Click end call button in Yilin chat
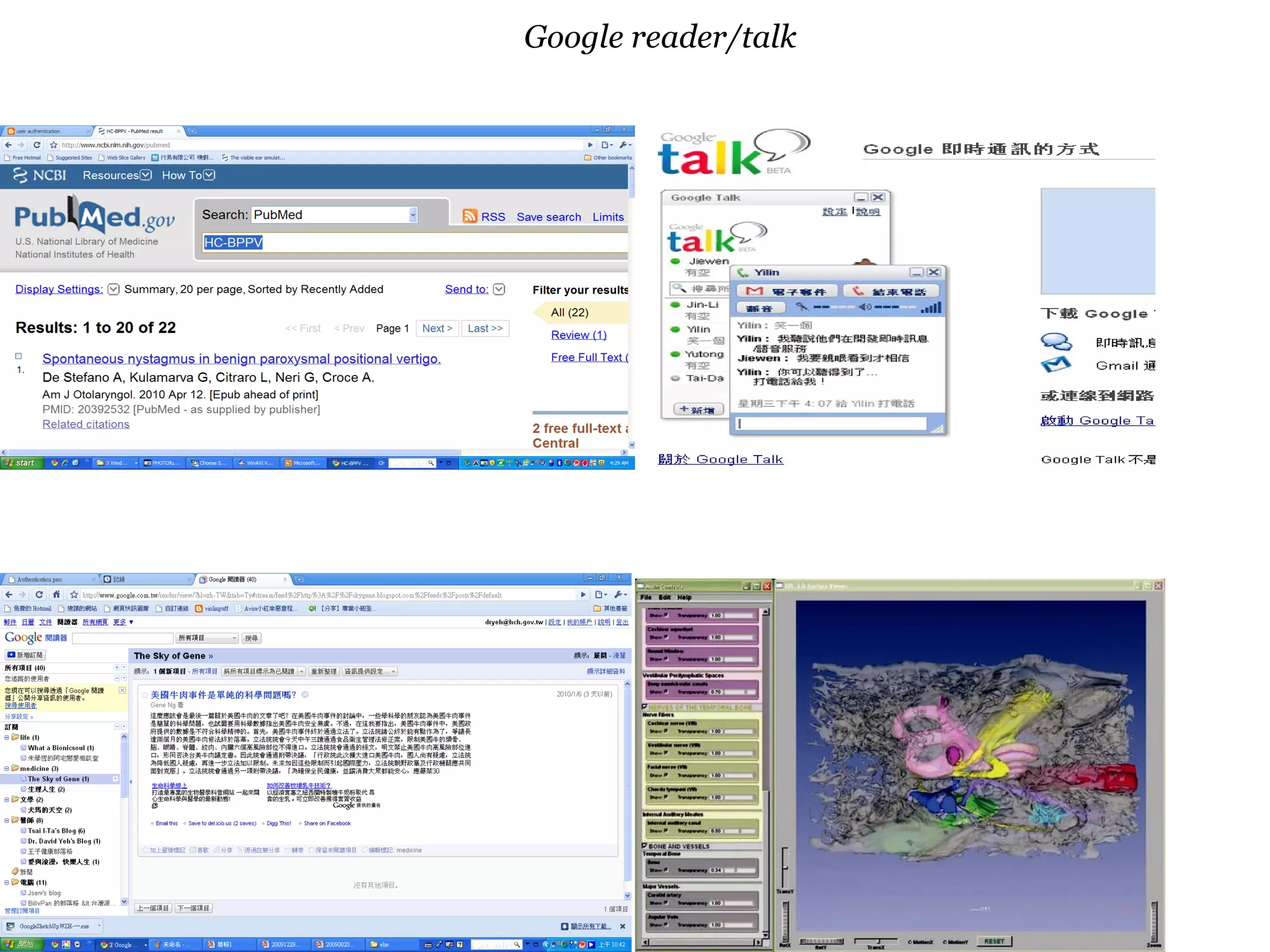Screen dimensions: 1270x952 tap(890, 291)
